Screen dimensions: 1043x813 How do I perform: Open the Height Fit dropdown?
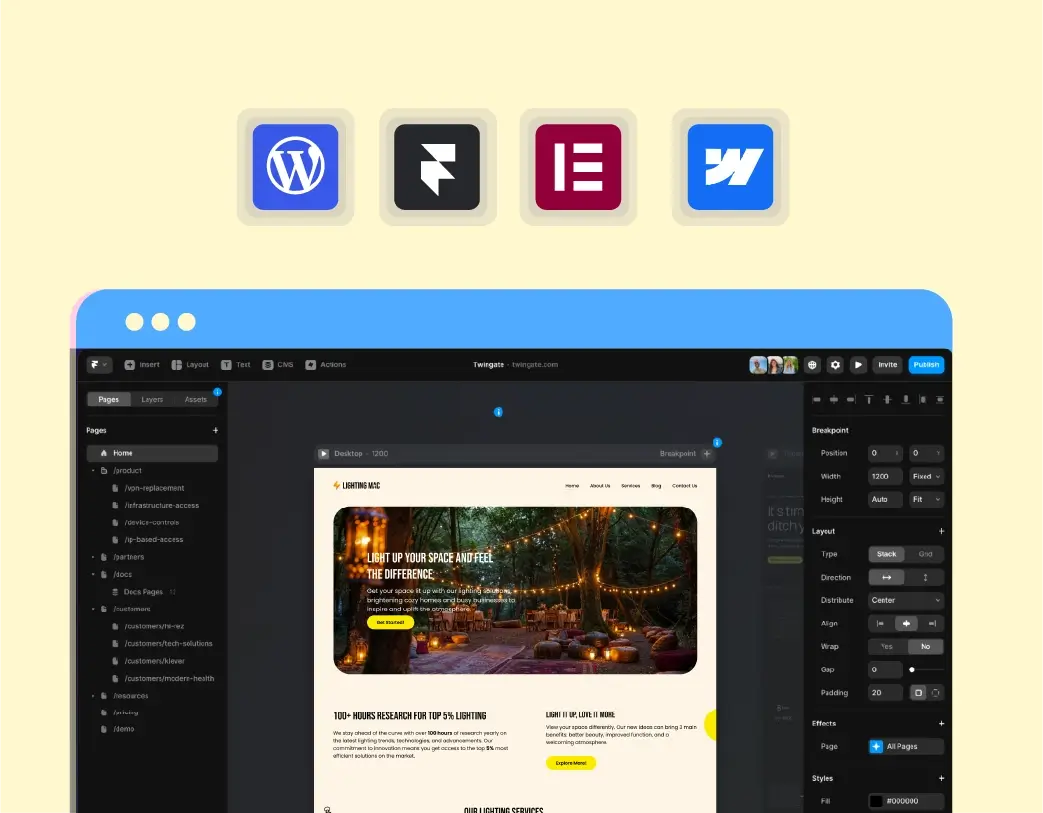(x=927, y=500)
